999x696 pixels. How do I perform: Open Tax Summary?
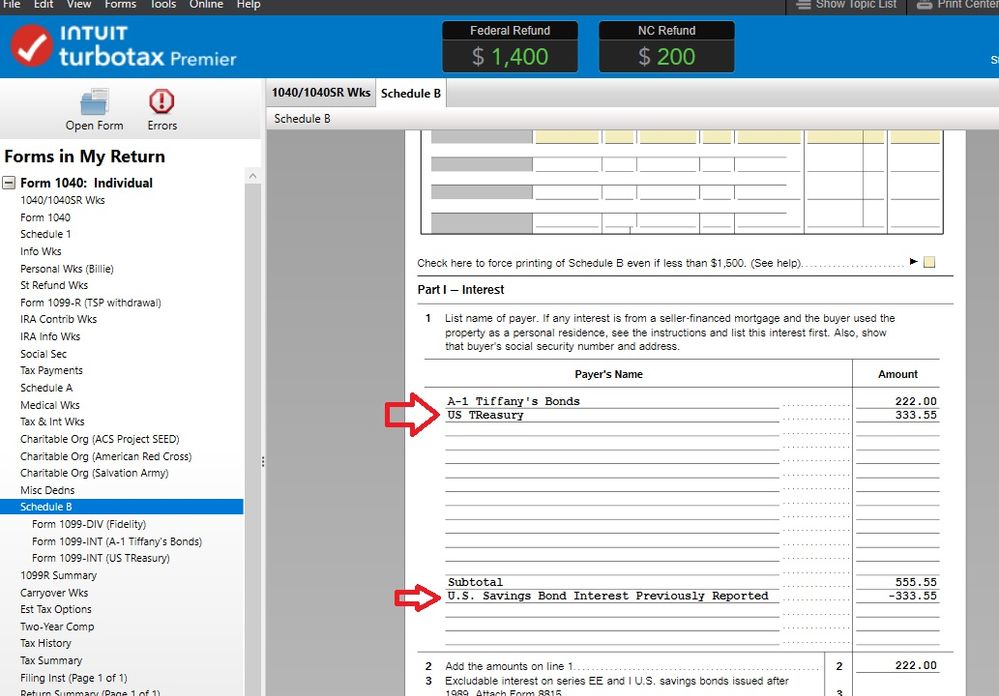pyautogui.click(x=52, y=660)
